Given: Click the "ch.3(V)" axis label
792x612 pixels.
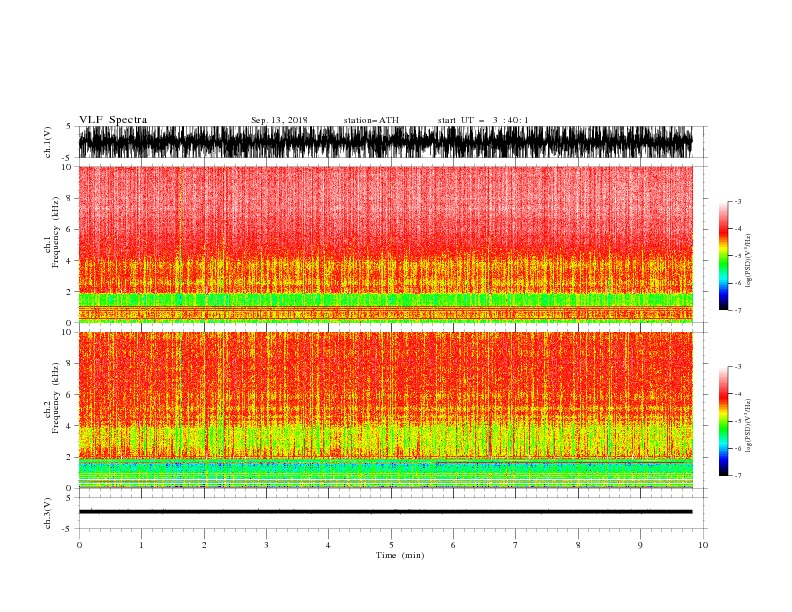Looking at the screenshot, I should 48,513.
